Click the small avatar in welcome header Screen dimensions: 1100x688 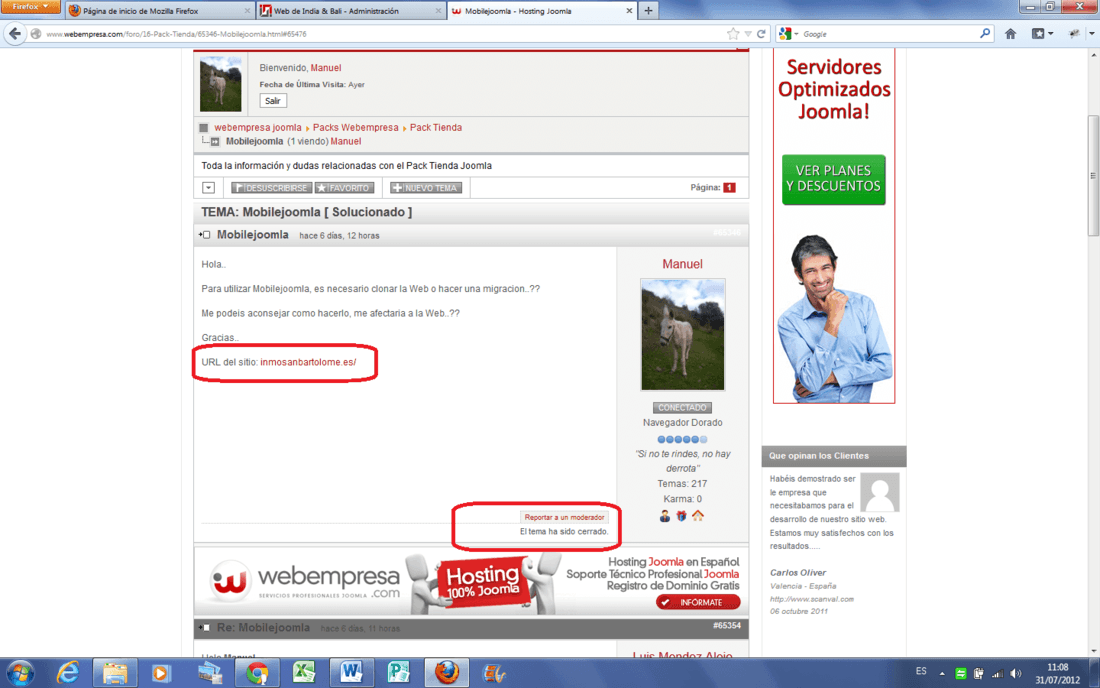coord(220,84)
